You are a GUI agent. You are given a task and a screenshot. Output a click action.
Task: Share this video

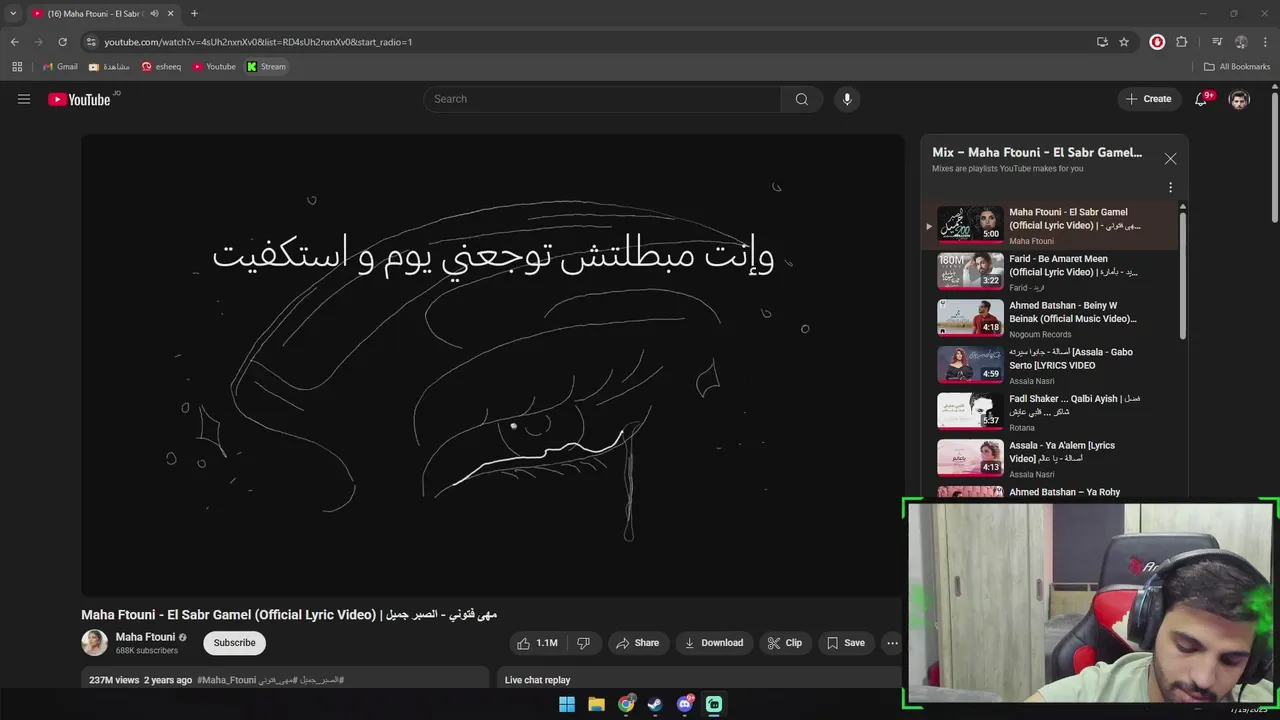[x=638, y=643]
